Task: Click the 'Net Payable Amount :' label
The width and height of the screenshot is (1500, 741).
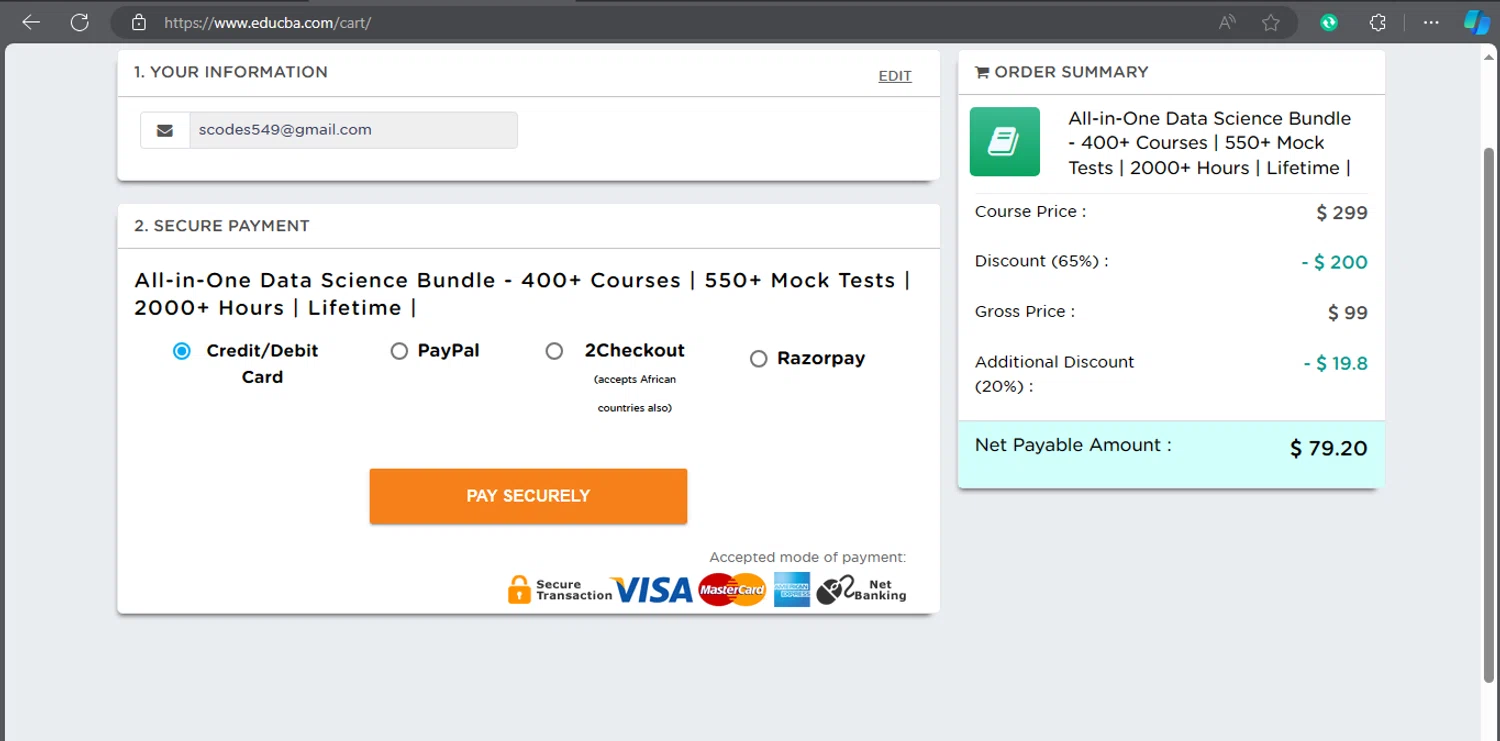Action: click(x=1073, y=445)
